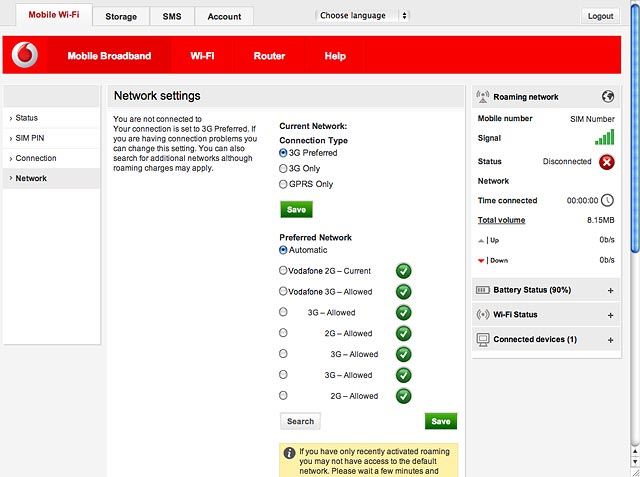Open the Mobile Broadband menu
Viewport: 640px width, 477px height.
tap(109, 56)
